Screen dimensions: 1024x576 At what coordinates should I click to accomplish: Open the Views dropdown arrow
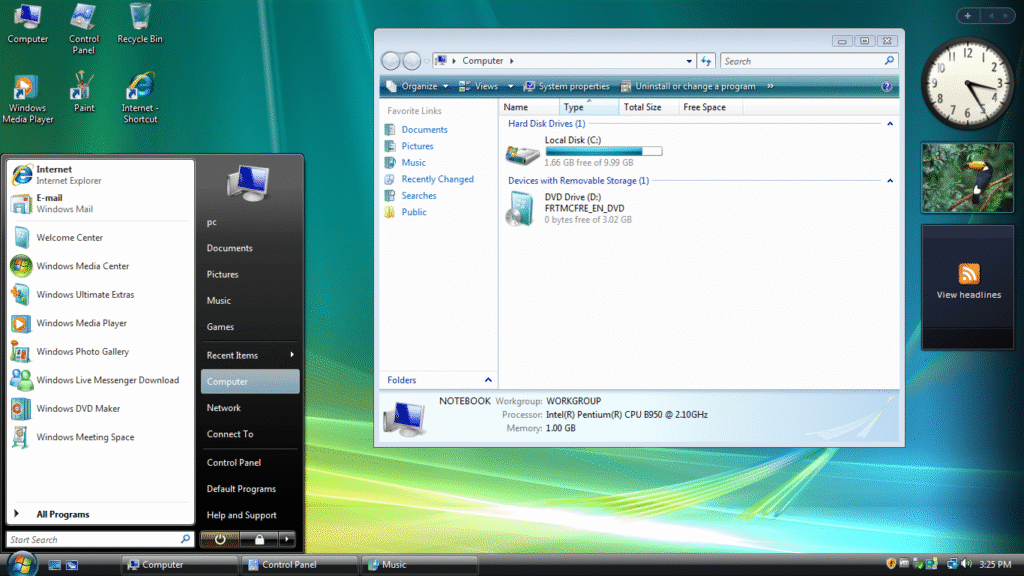coord(510,87)
